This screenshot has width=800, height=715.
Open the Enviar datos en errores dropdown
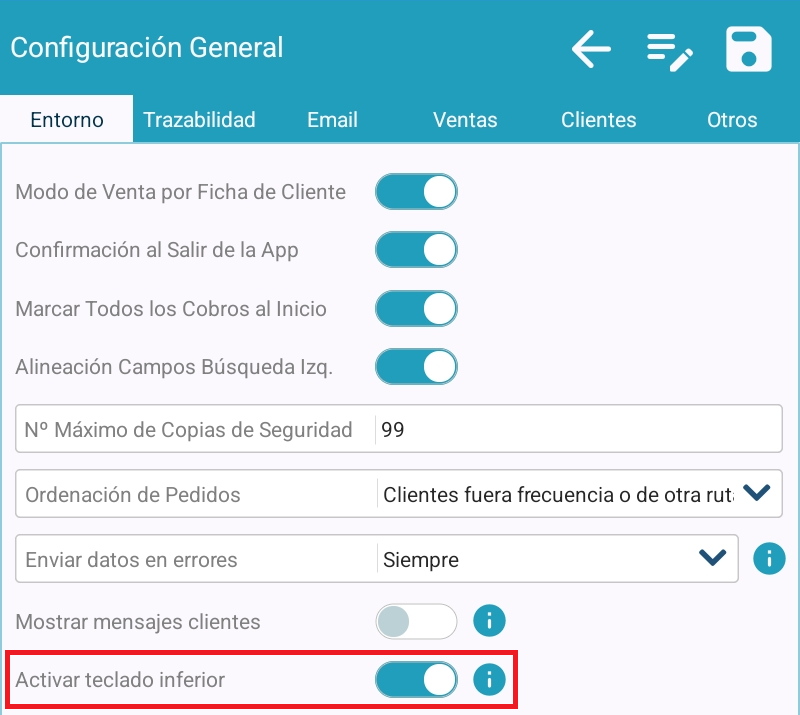click(712, 558)
